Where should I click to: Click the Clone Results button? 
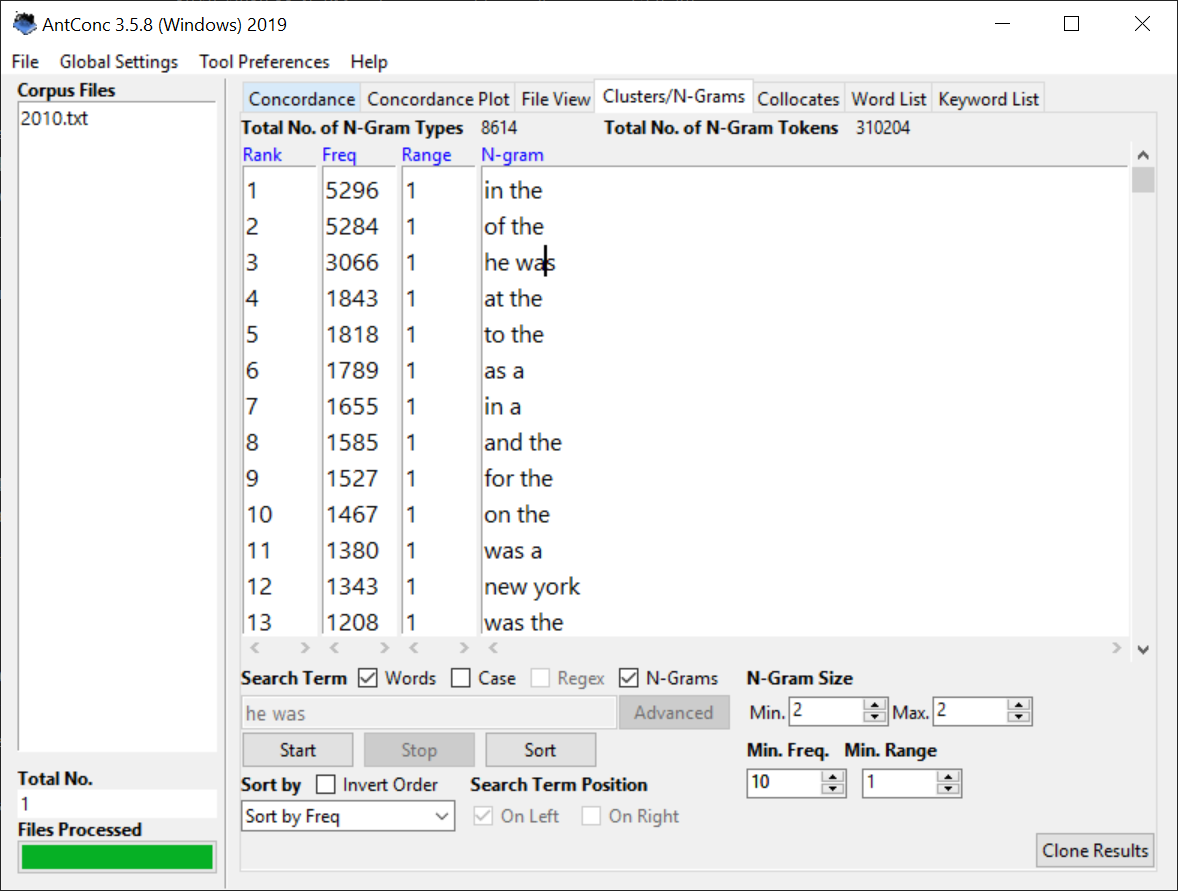click(x=1095, y=850)
